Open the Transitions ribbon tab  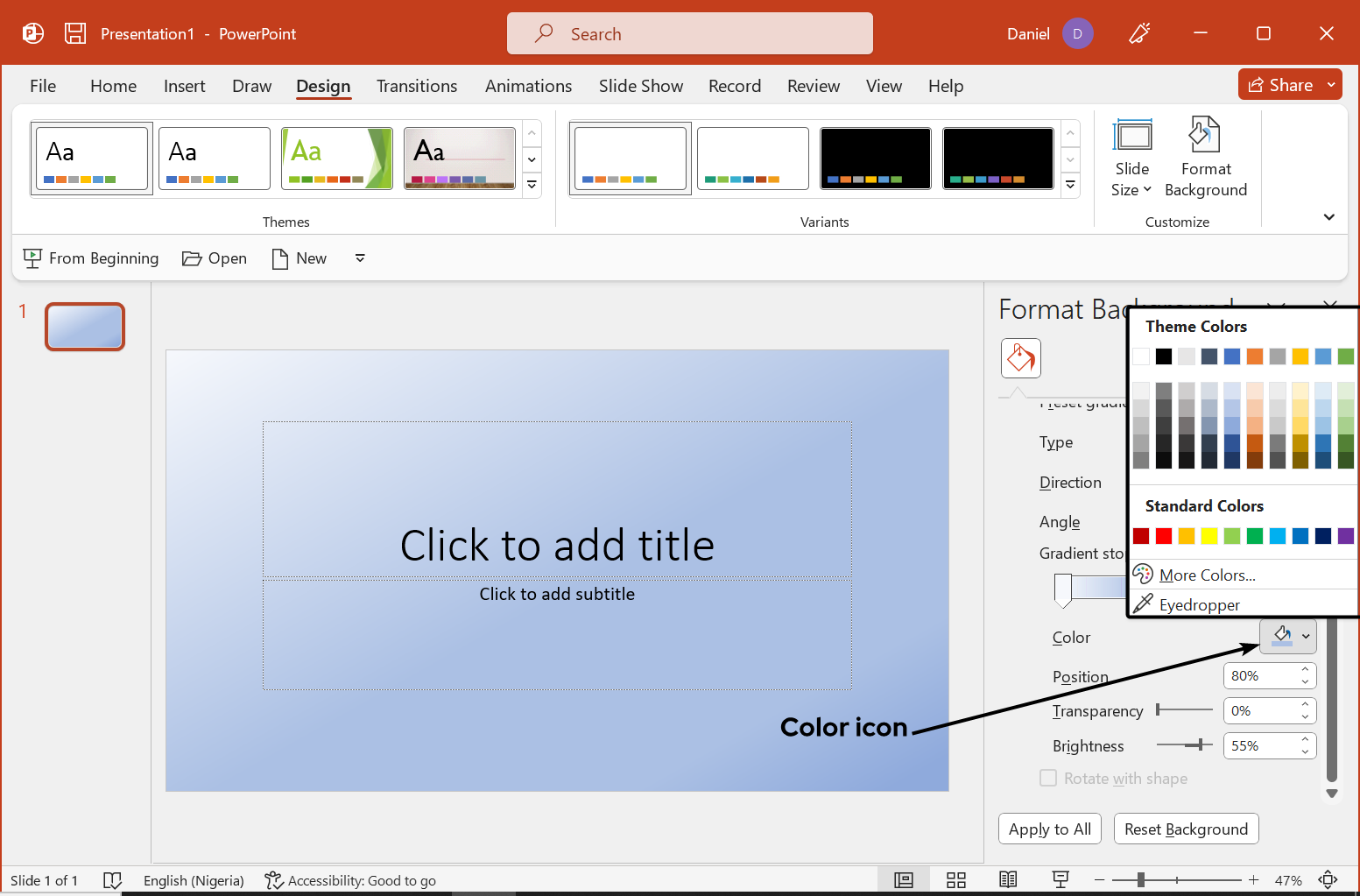click(x=417, y=86)
